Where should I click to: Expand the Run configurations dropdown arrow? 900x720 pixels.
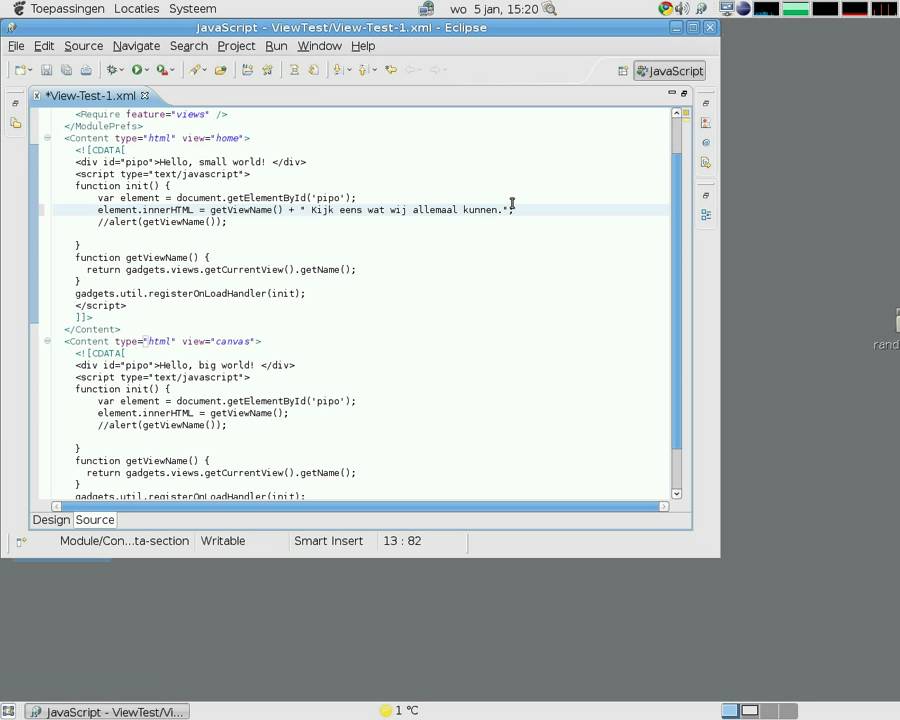146,70
